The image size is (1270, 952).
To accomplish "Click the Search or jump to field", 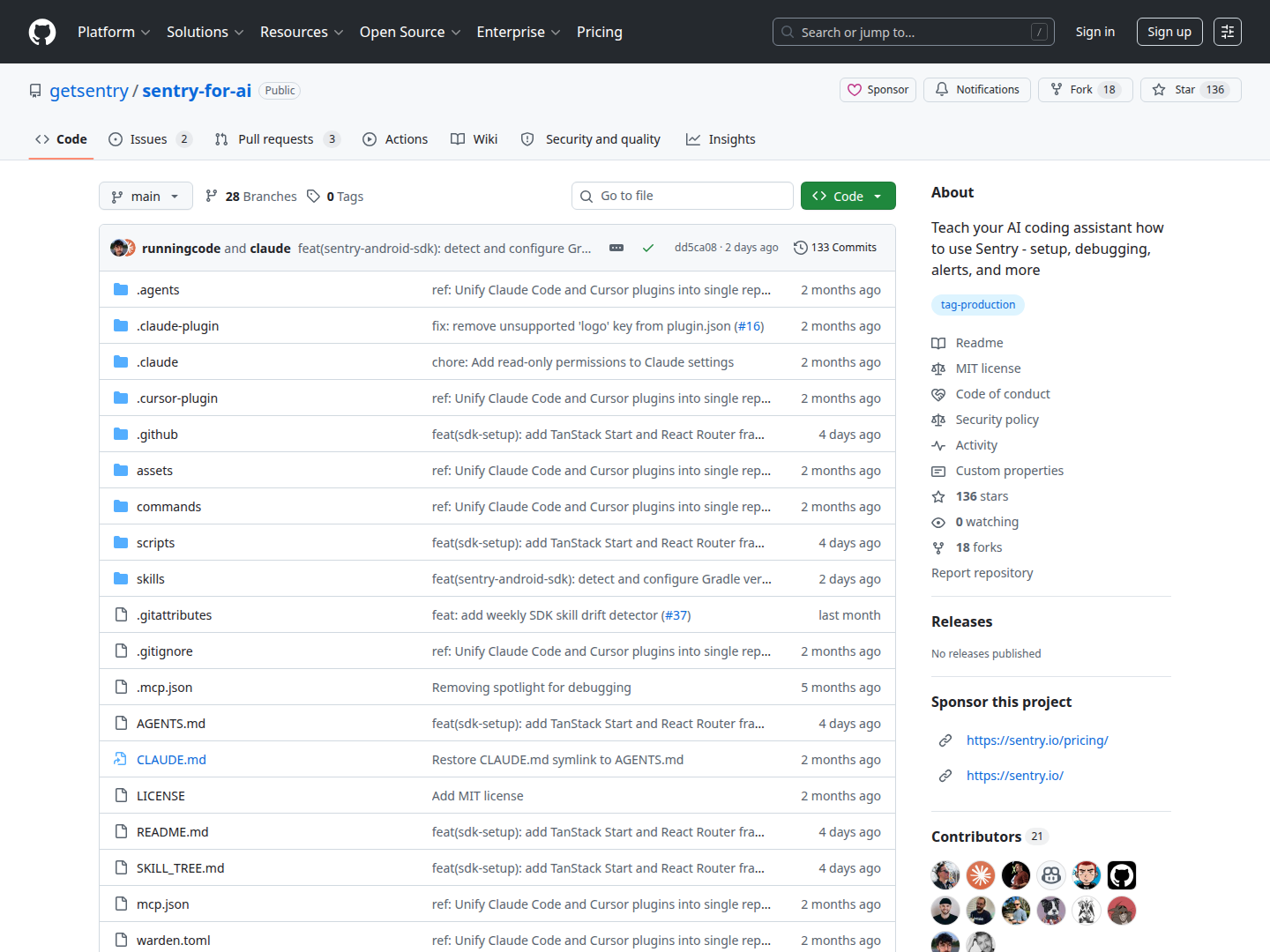I will point(914,32).
